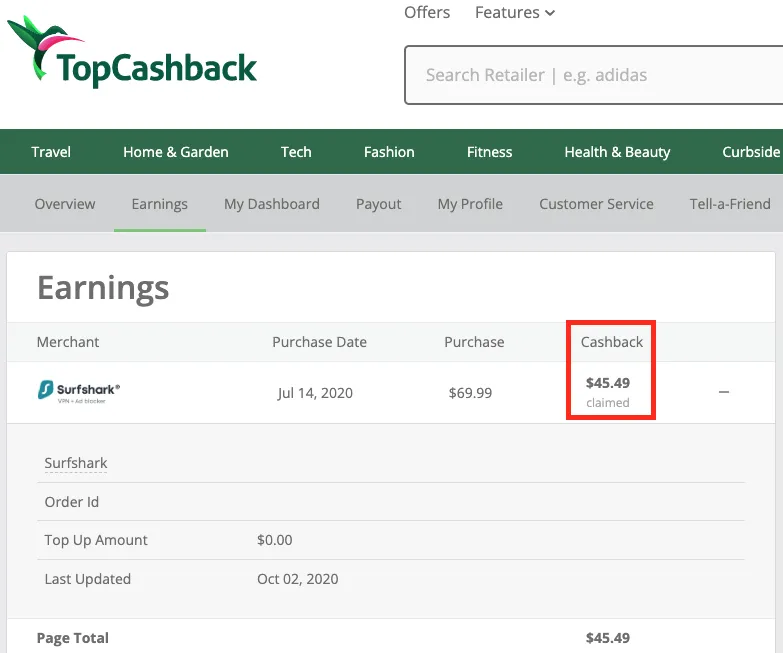783x653 pixels.
Task: Click the Merchant column header
Action: (x=68, y=342)
